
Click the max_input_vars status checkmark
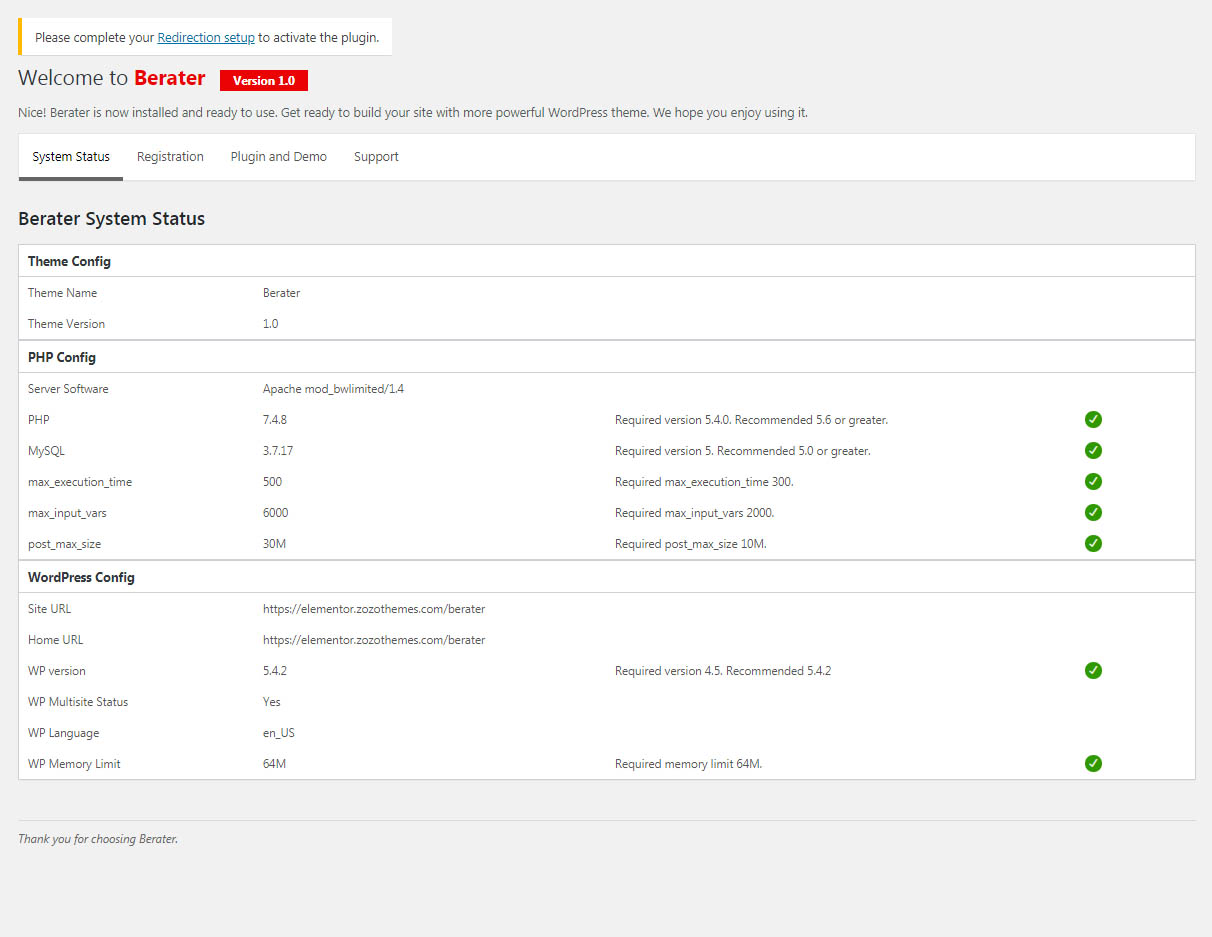coord(1093,513)
